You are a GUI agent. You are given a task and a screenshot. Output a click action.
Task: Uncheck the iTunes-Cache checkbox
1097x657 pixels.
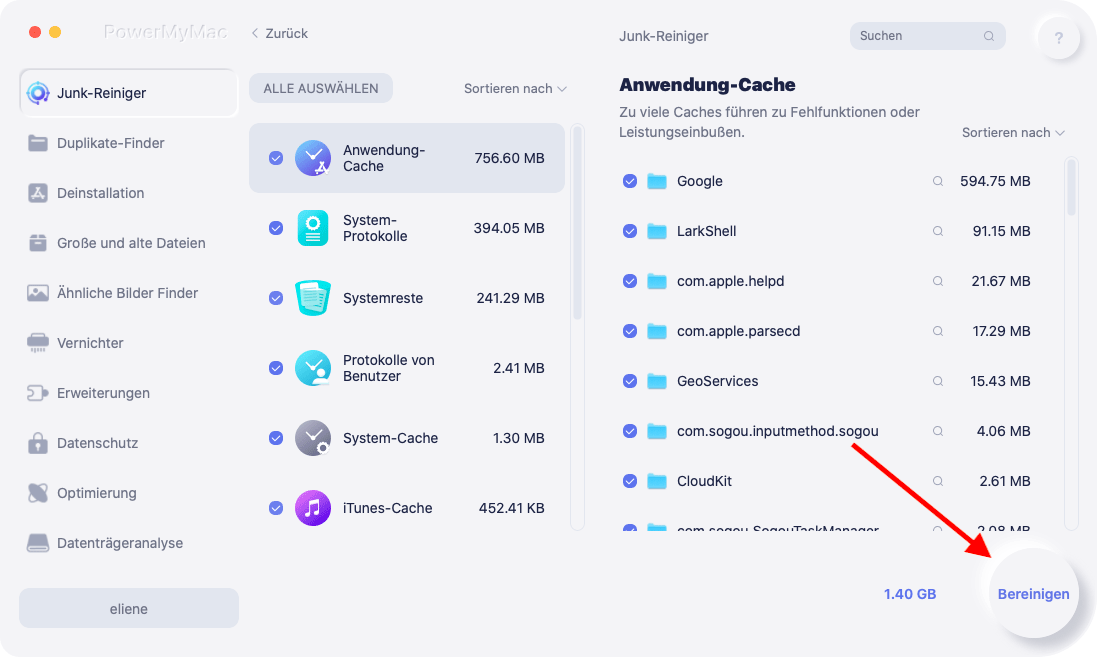pyautogui.click(x=276, y=508)
